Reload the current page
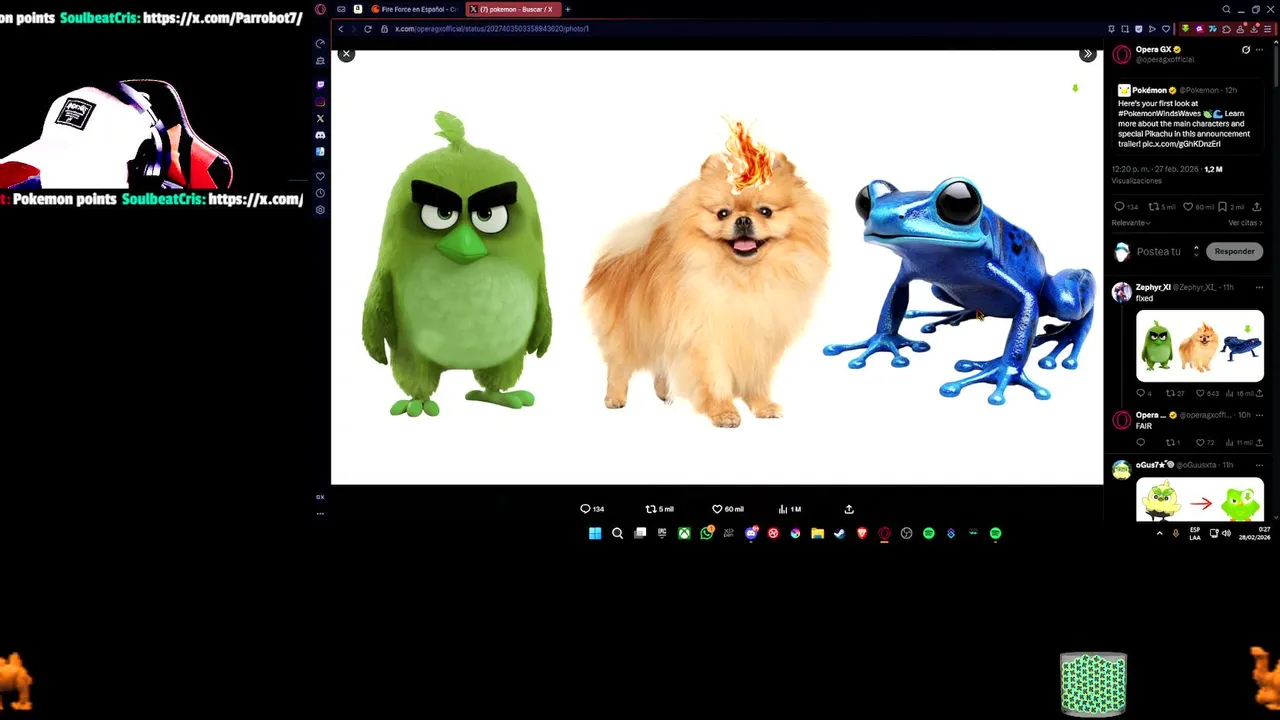 pyautogui.click(x=368, y=29)
